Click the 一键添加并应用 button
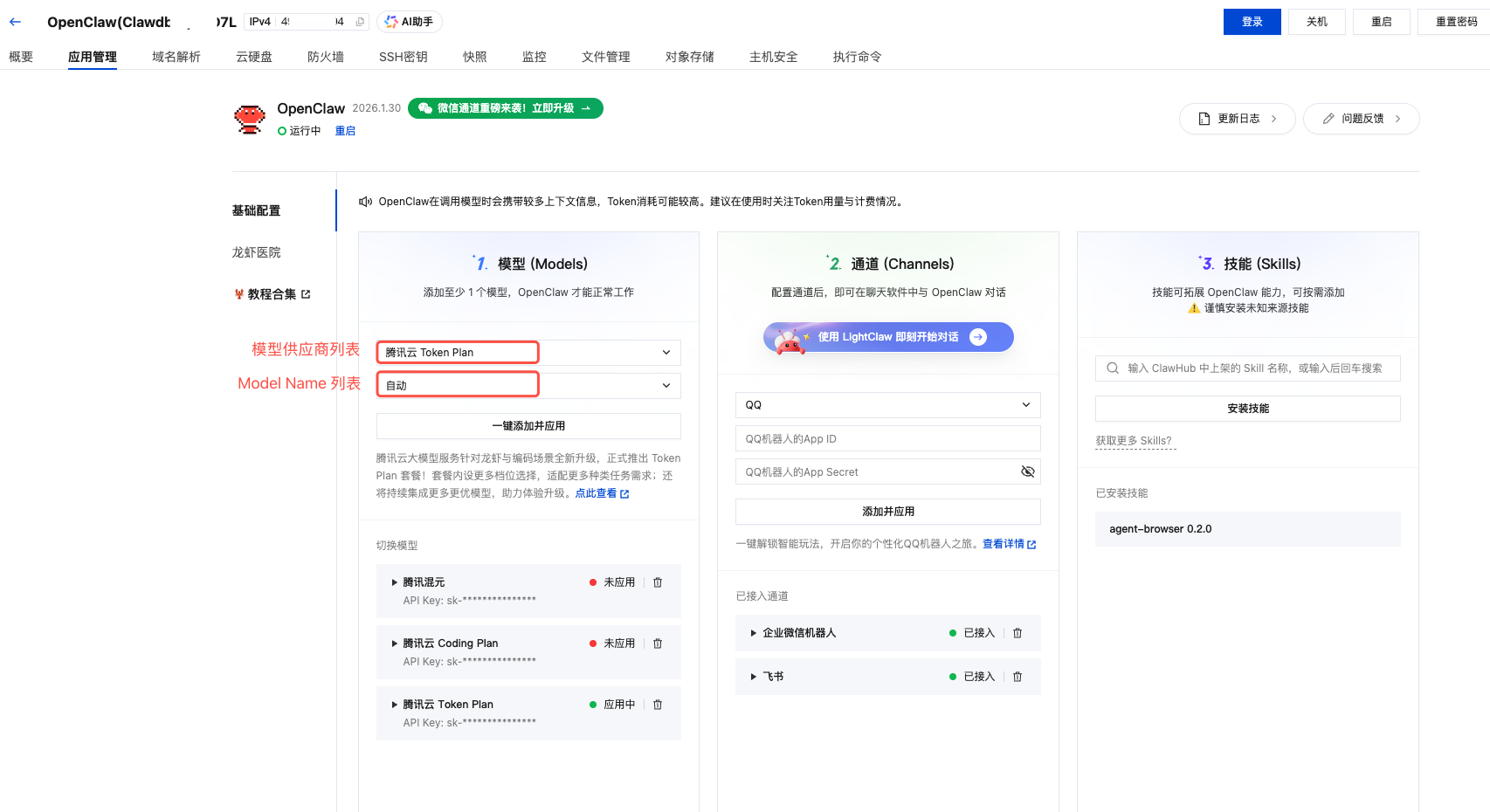 (x=528, y=426)
